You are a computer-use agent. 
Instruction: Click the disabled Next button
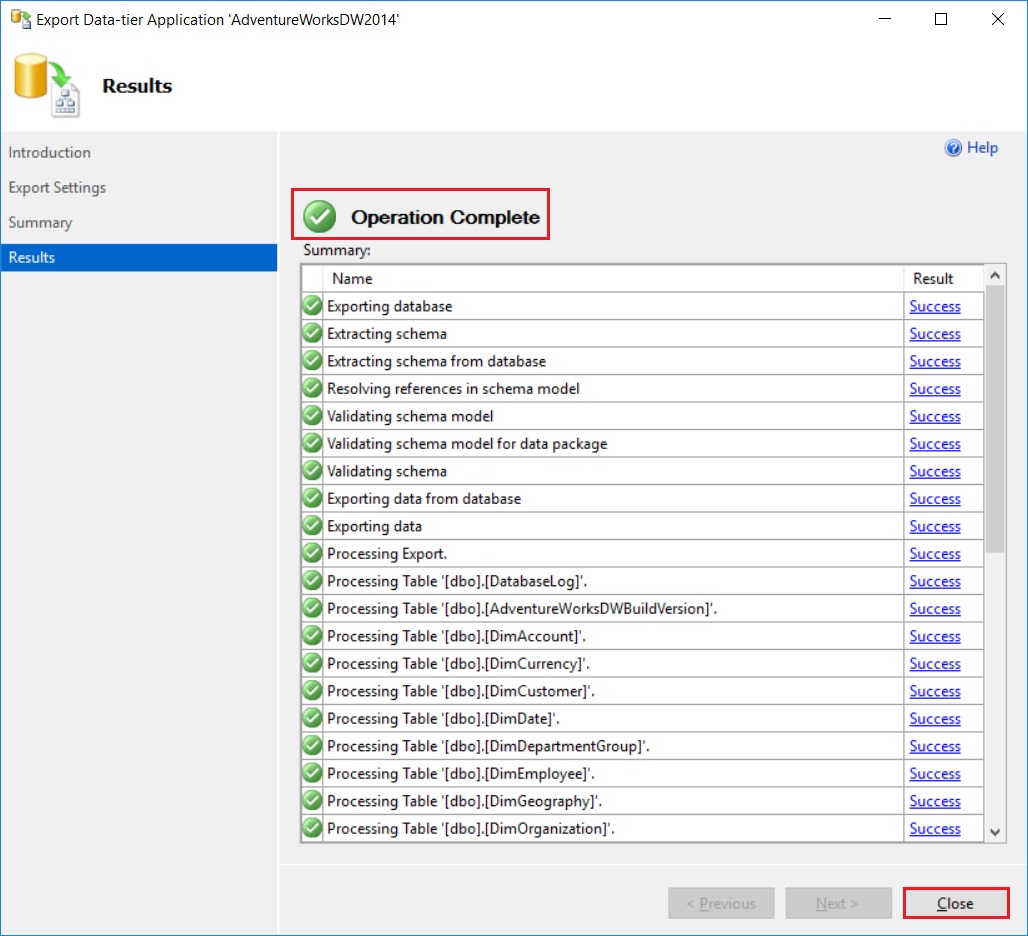click(839, 903)
